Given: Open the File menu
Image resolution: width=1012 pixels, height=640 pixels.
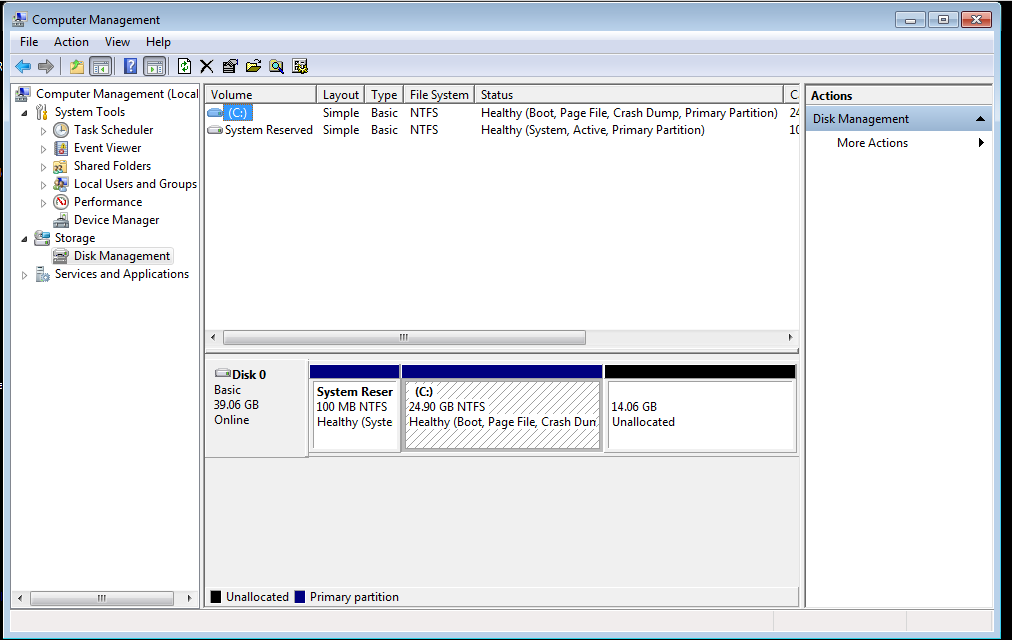Looking at the screenshot, I should click(29, 42).
